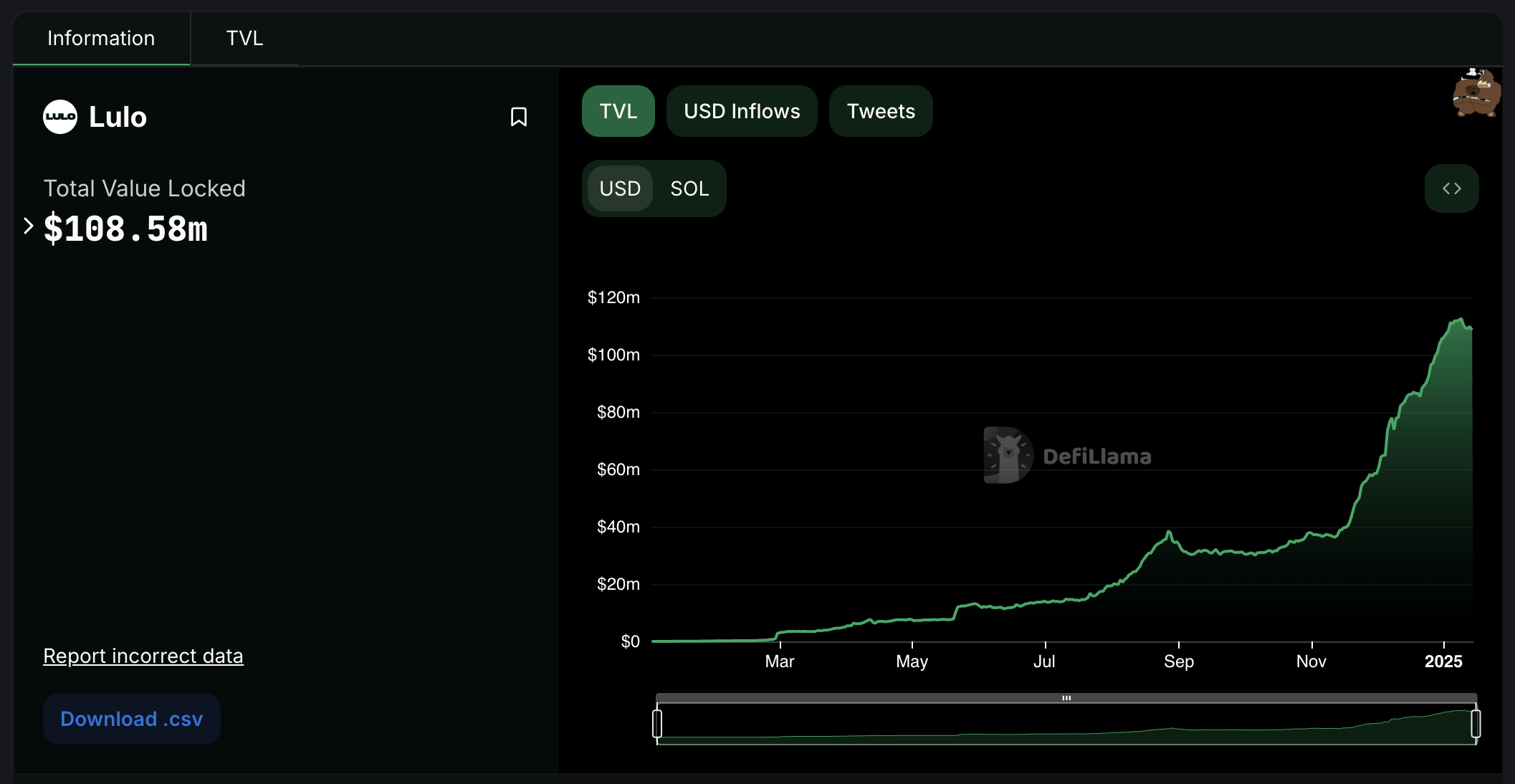The image size is (1515, 784).
Task: Open the embed chart code icon
Action: (x=1451, y=188)
